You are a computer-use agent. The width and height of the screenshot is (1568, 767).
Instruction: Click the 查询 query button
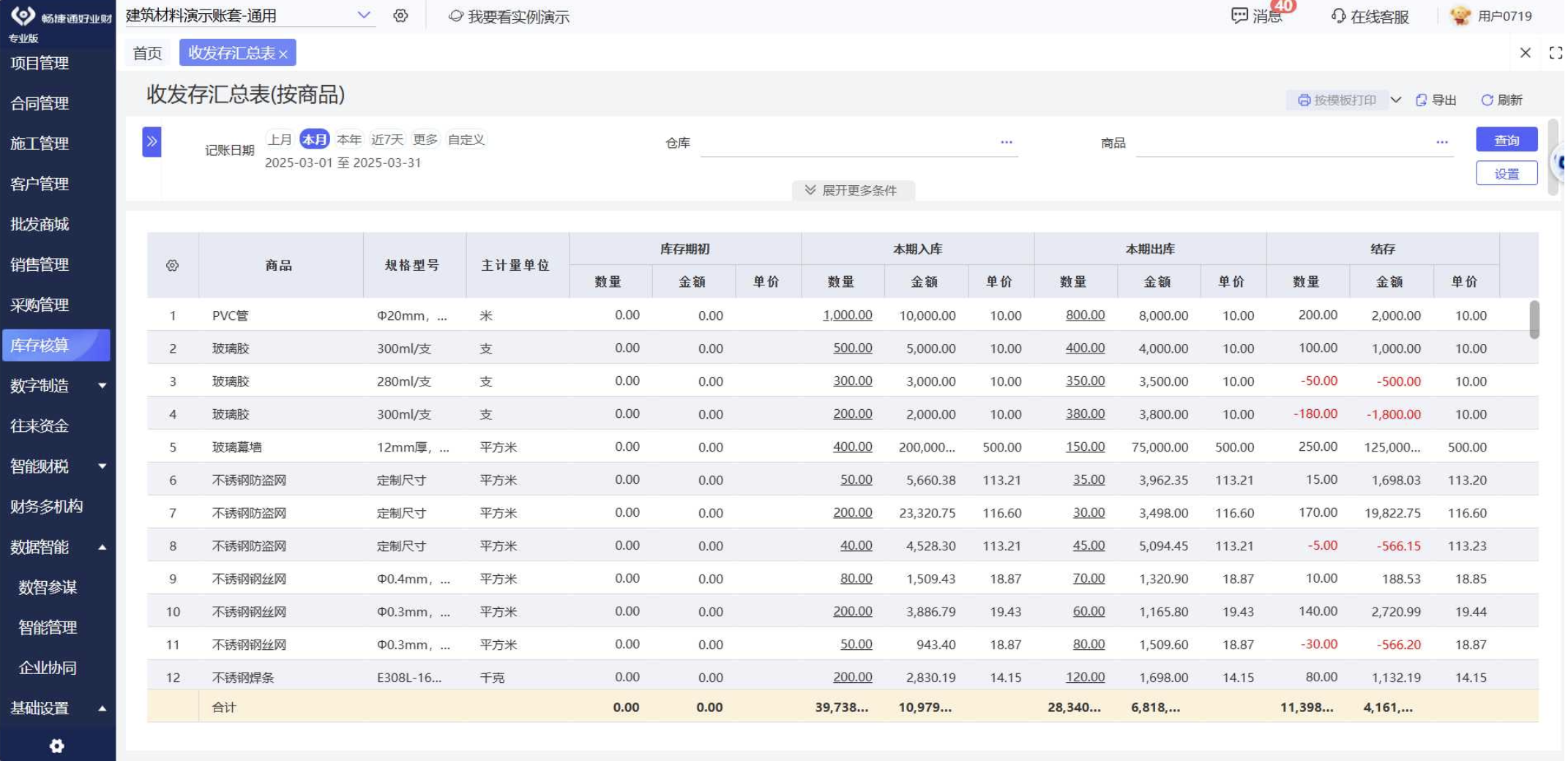tap(1507, 140)
